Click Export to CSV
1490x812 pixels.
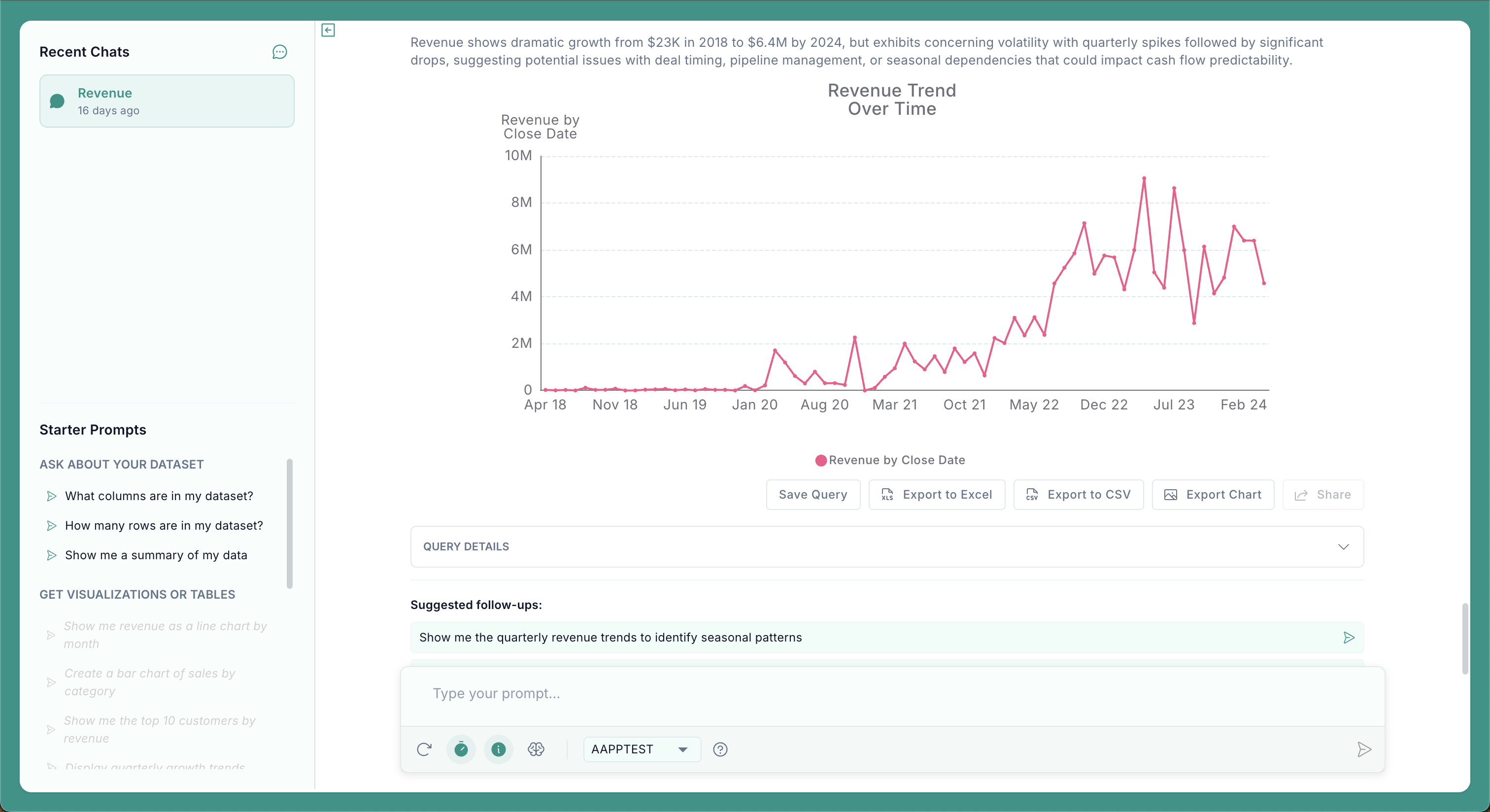pos(1078,495)
